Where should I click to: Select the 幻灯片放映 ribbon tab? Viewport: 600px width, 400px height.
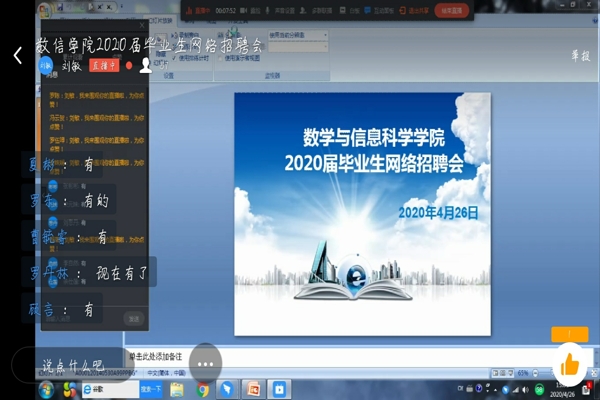pos(160,20)
